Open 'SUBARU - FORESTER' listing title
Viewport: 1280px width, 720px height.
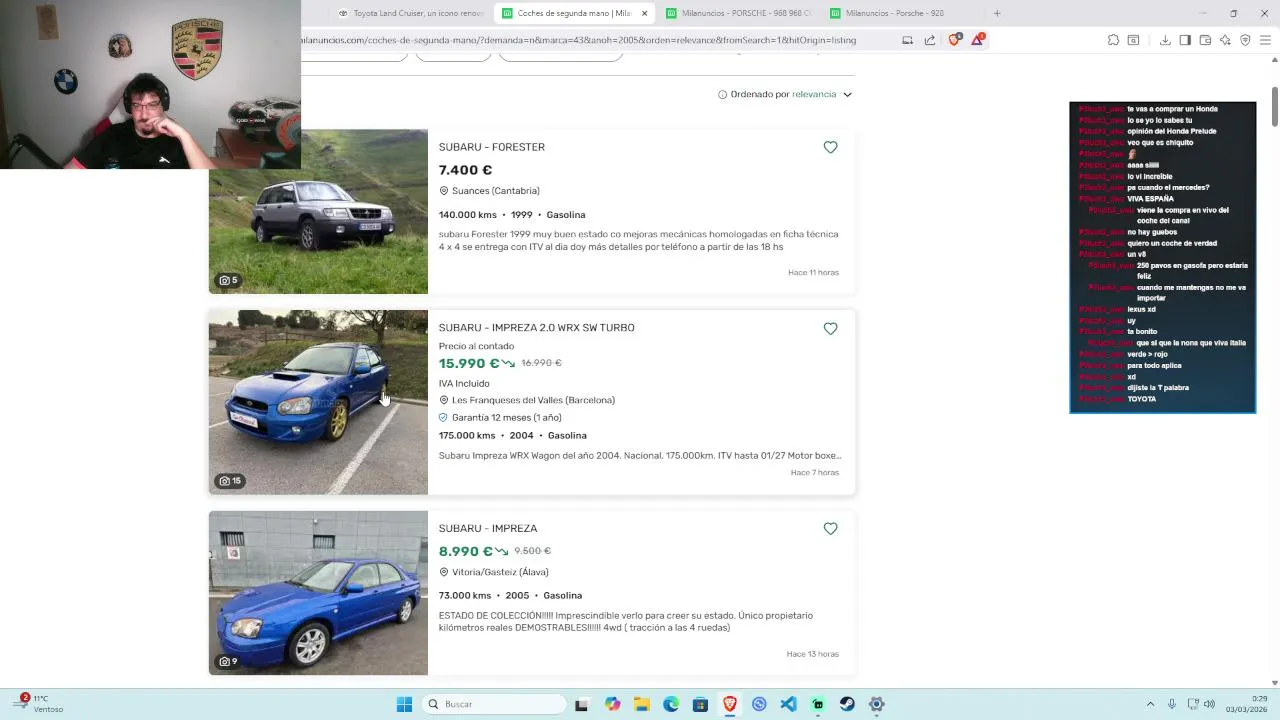coord(492,147)
